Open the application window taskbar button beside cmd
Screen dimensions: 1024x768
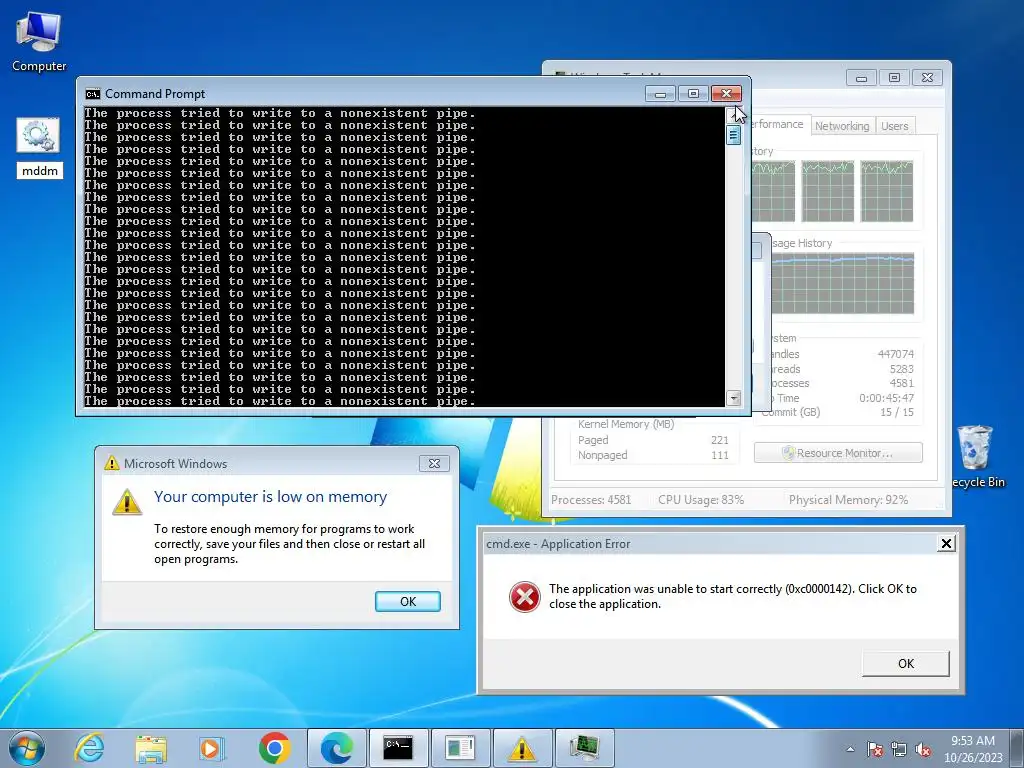click(460, 748)
